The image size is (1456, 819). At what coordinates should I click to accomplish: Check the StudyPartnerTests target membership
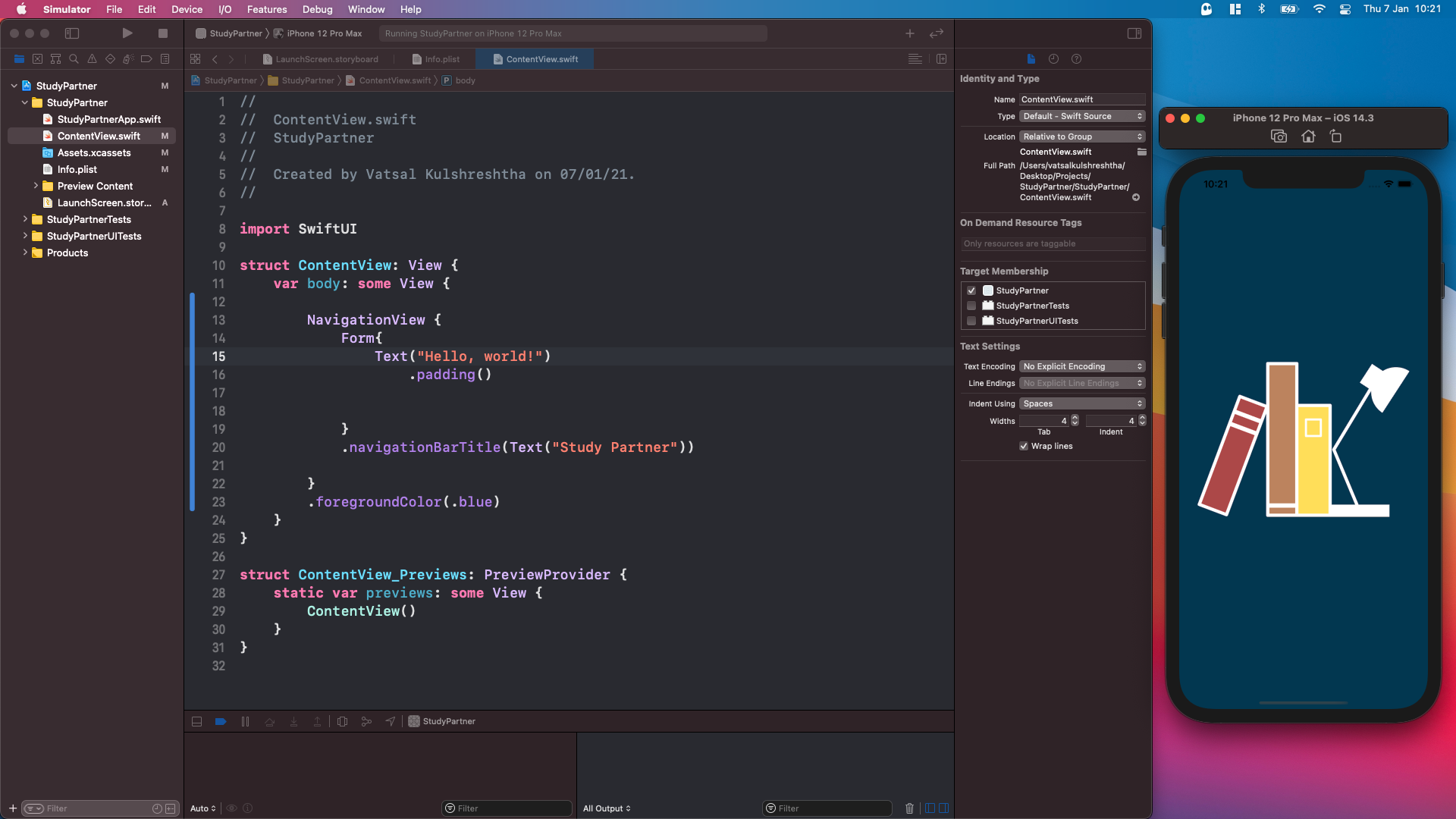coord(971,306)
